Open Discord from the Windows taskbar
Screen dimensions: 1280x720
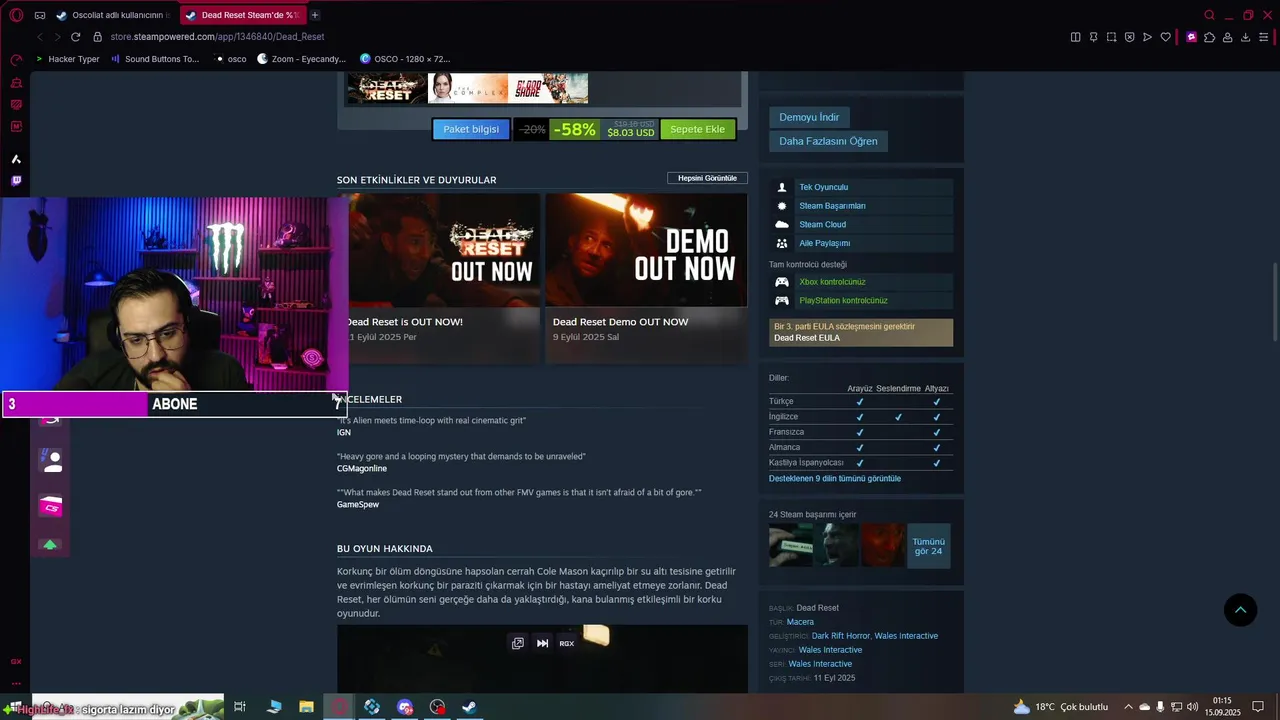[404, 707]
